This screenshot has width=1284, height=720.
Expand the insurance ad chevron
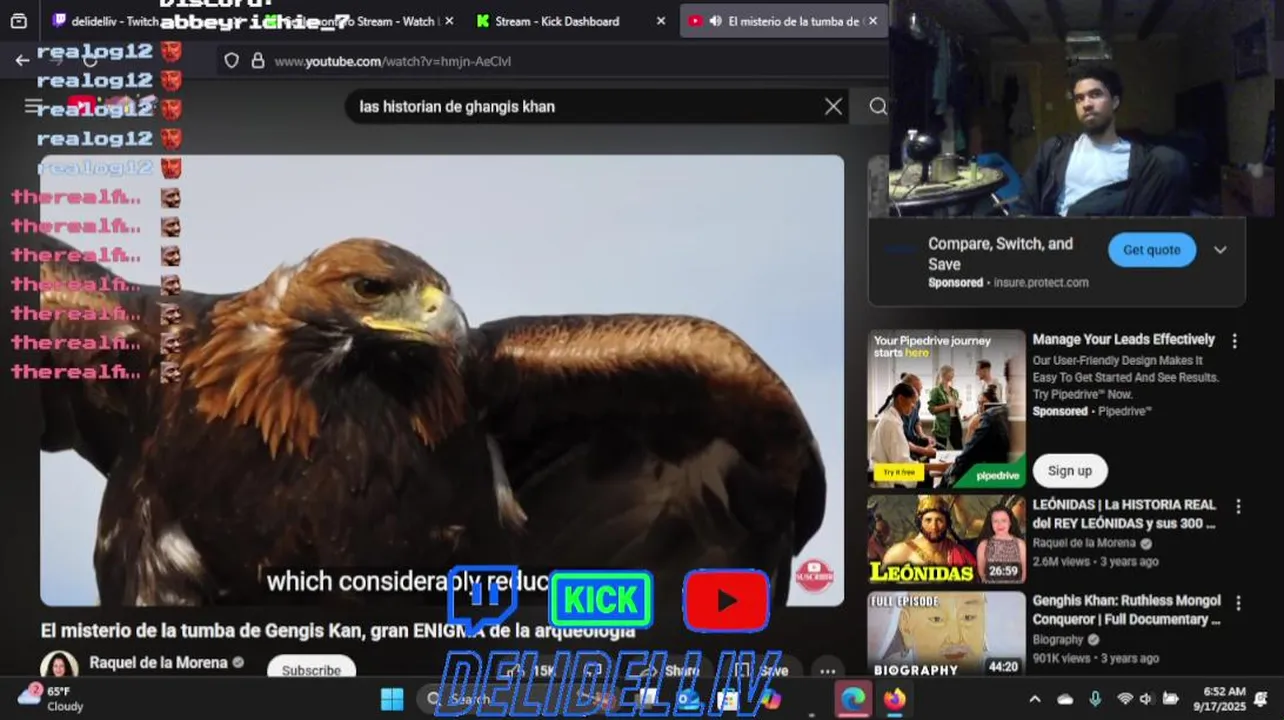click(x=1219, y=250)
